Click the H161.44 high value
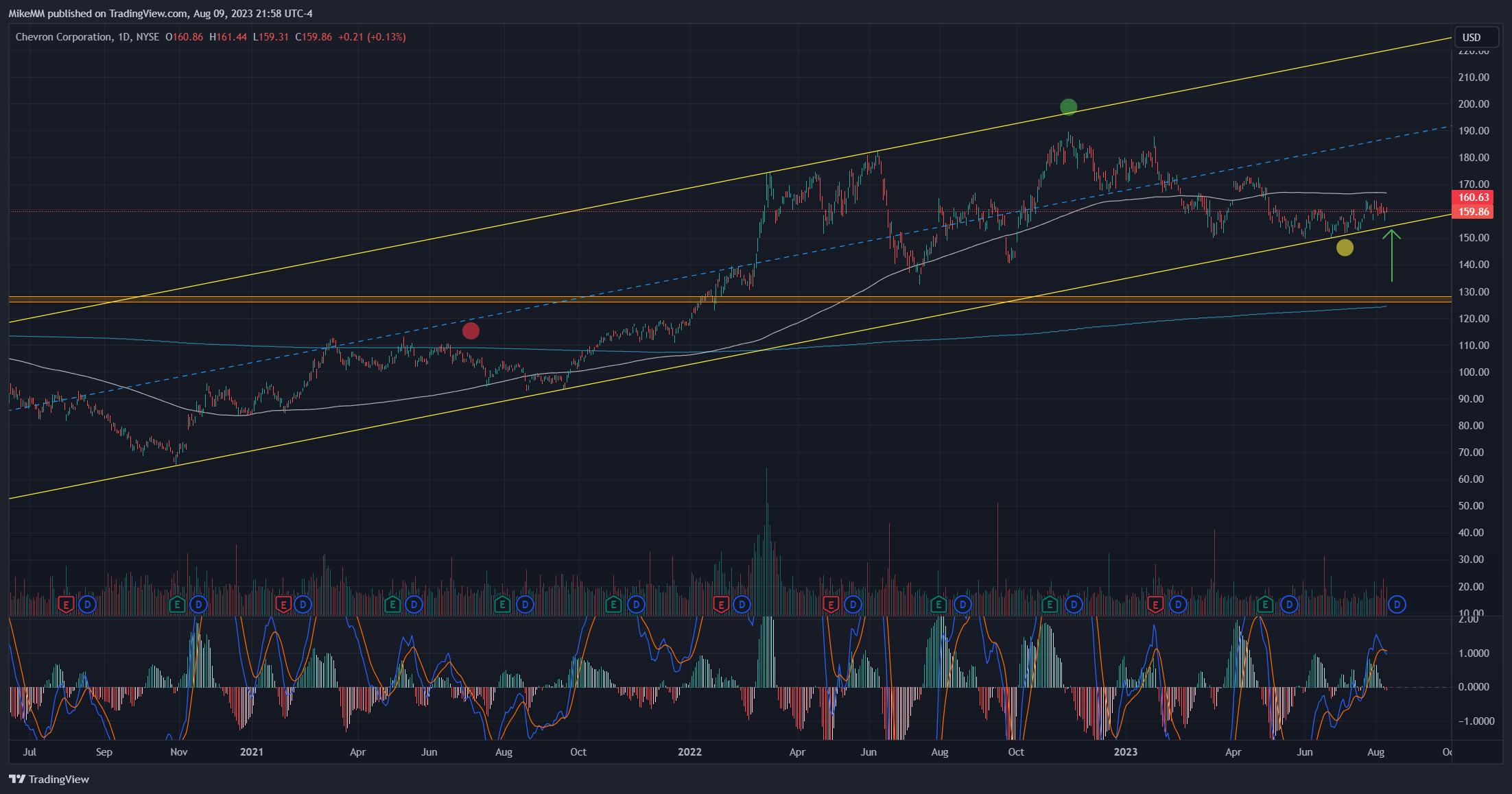 (x=228, y=37)
